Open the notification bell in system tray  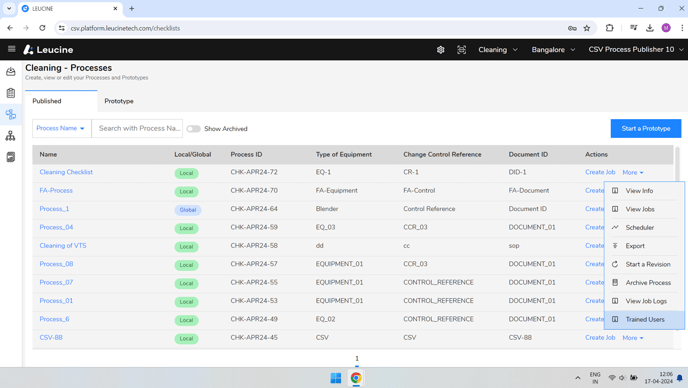[680, 378]
